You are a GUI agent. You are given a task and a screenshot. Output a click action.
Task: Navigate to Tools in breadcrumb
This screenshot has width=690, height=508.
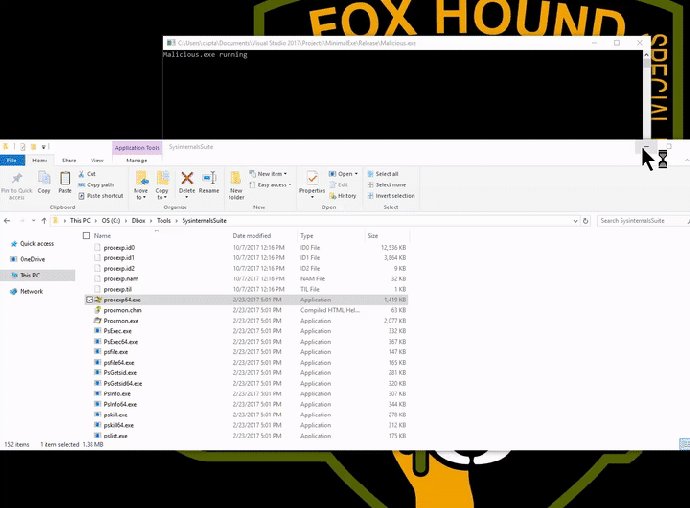pos(163,221)
